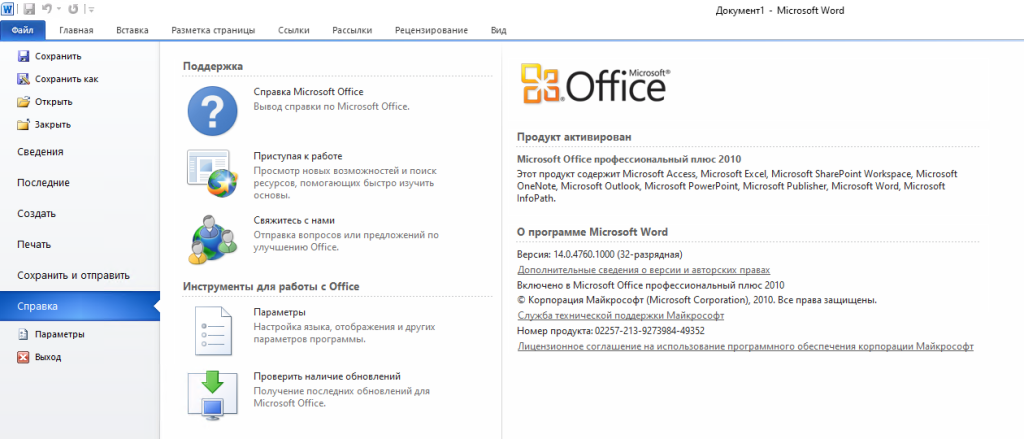The width and height of the screenshot is (1024, 439).
Task: Open the Файл tab
Action: pyautogui.click(x=23, y=30)
